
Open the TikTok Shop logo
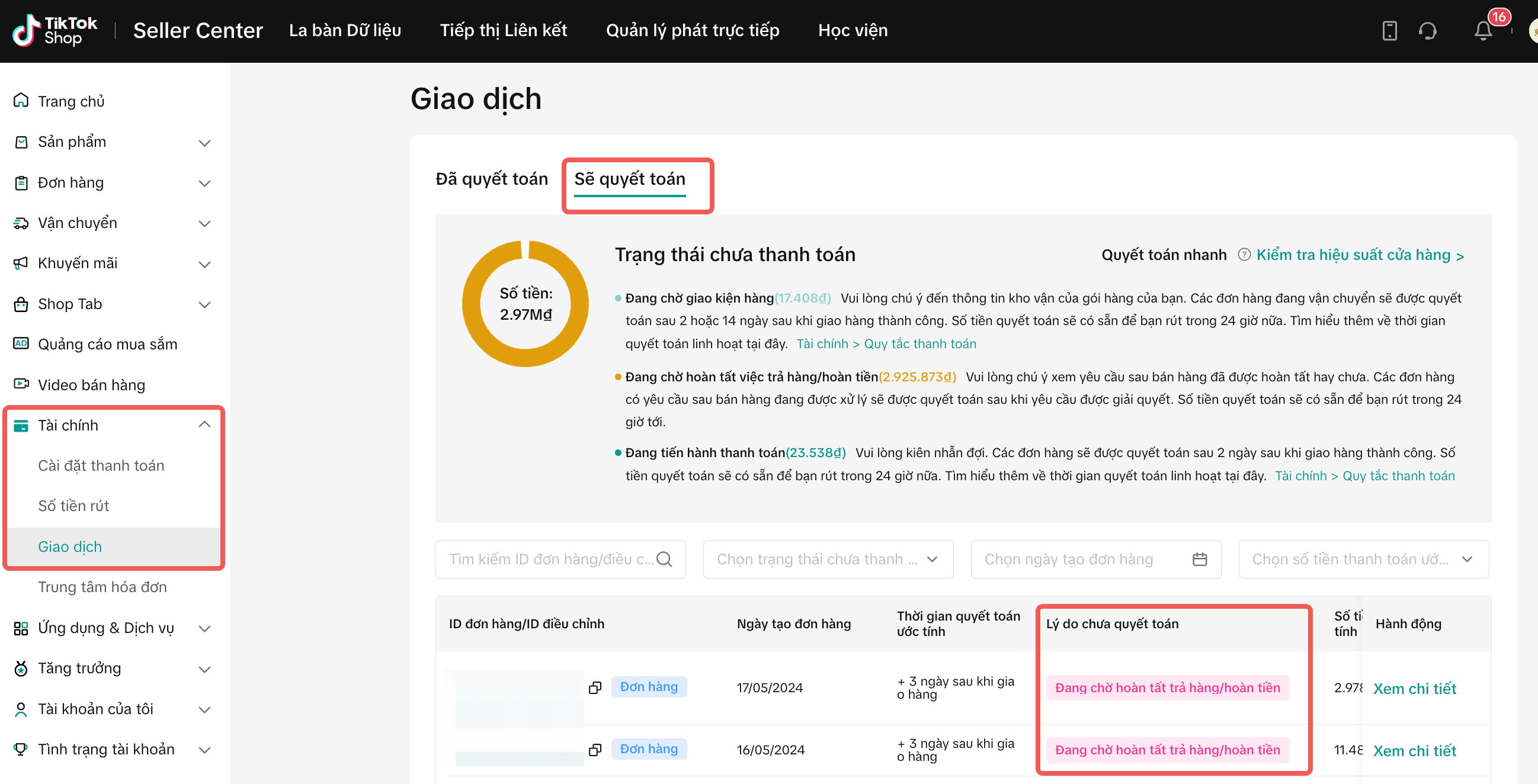pos(55,30)
